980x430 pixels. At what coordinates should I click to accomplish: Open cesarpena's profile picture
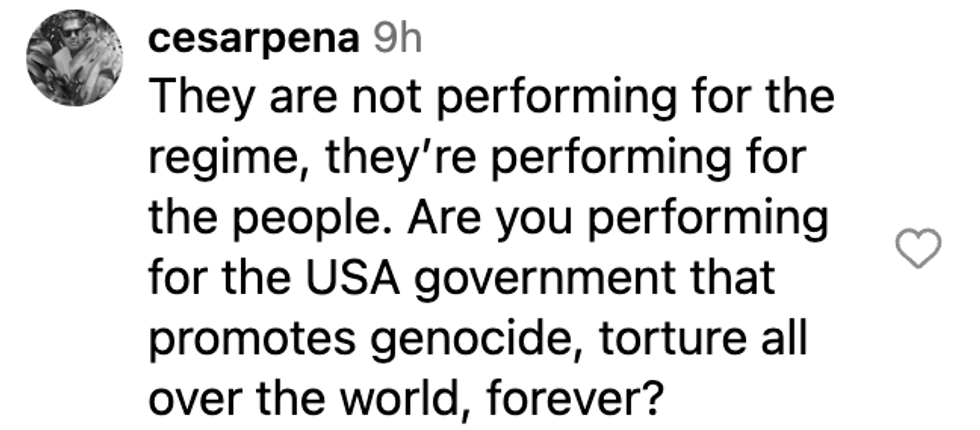tap(68, 62)
